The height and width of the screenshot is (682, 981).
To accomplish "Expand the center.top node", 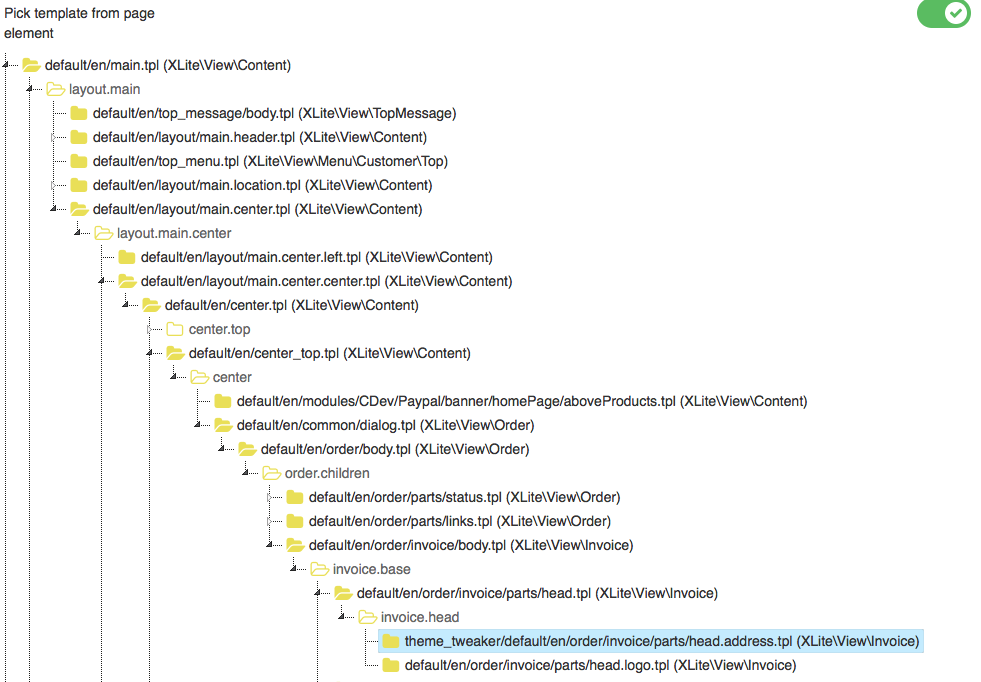I will 150,329.
